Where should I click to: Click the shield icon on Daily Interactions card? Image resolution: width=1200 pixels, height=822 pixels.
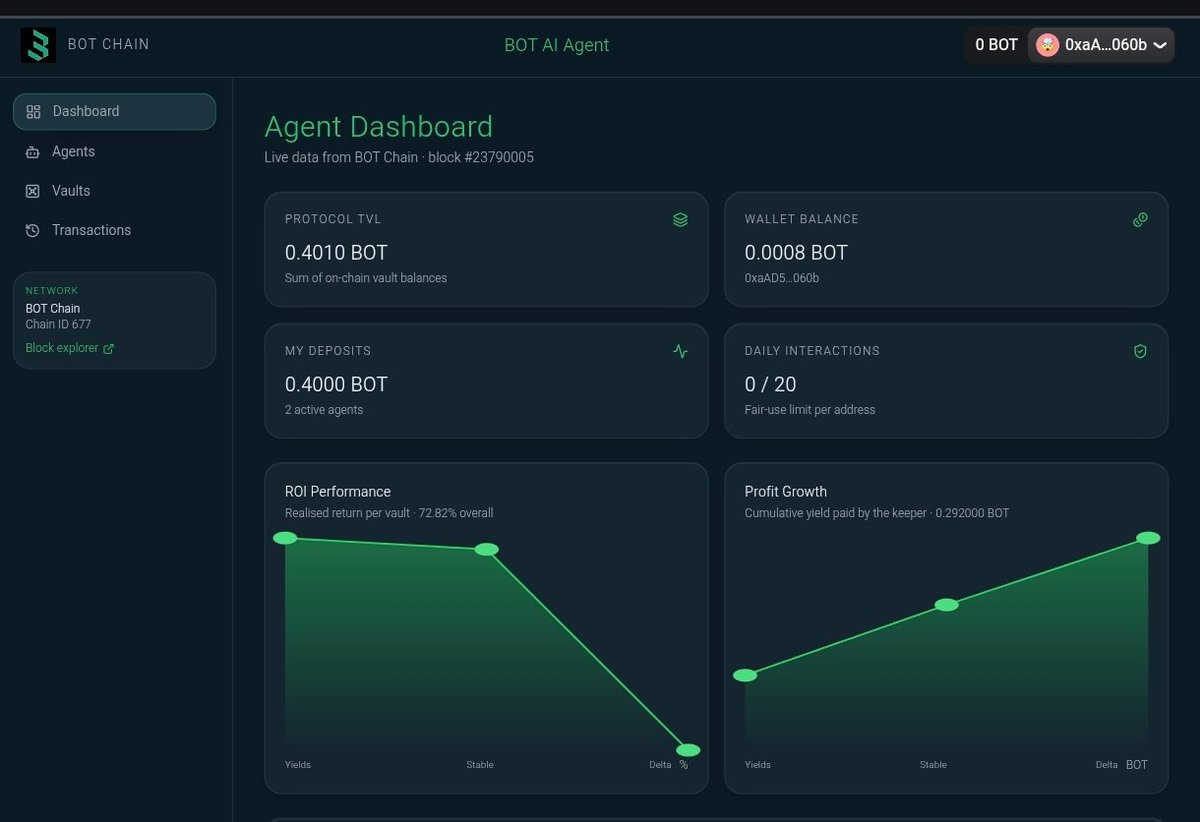1140,352
